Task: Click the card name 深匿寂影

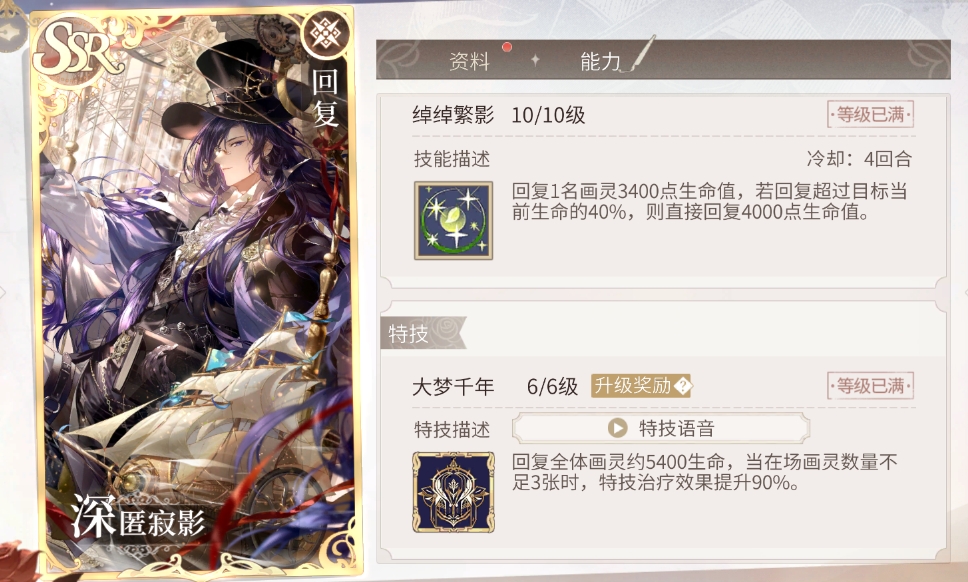Action: coord(138,517)
